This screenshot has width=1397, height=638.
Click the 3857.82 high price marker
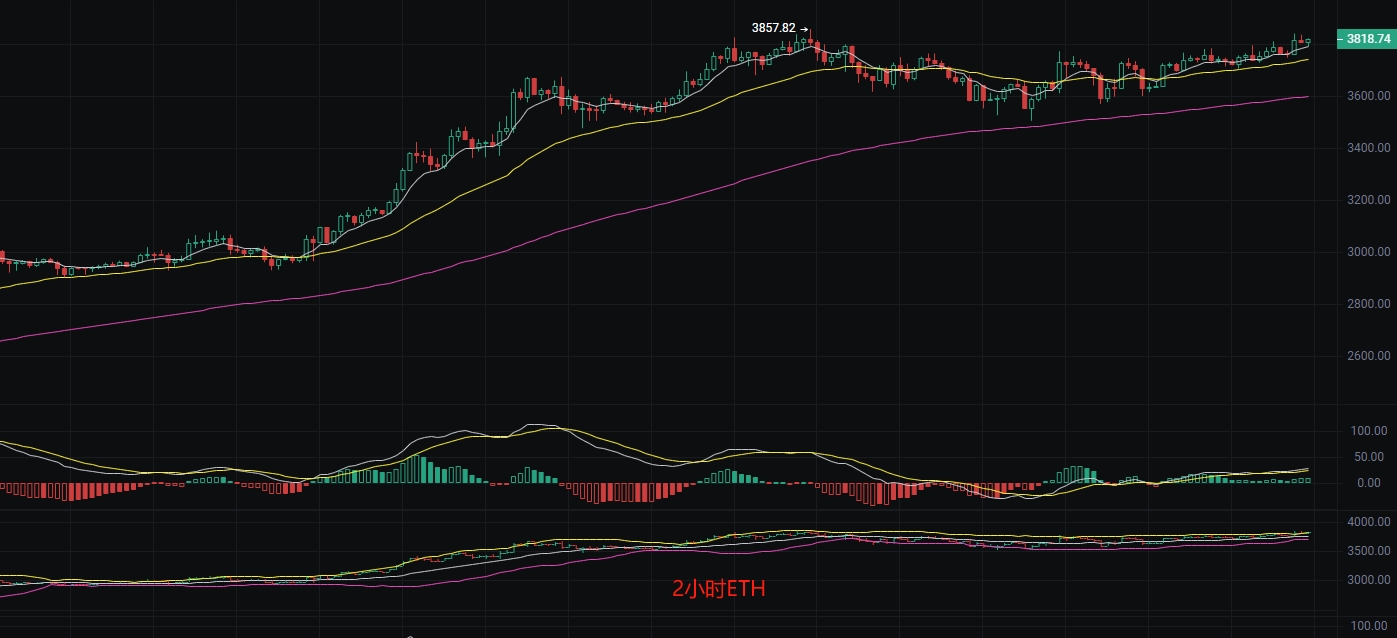tap(774, 28)
